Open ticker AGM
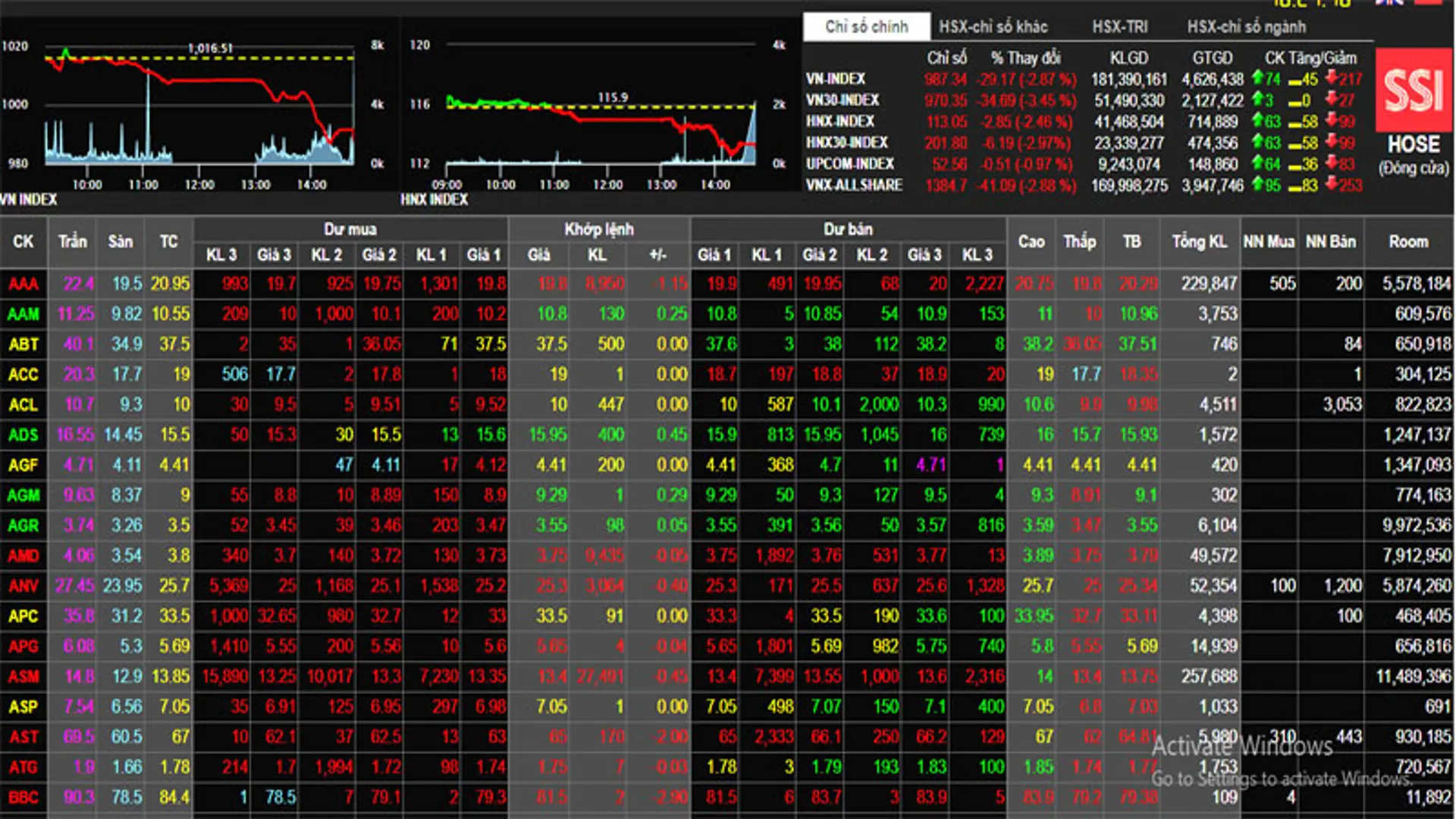The image size is (1456, 819). pyautogui.click(x=24, y=496)
